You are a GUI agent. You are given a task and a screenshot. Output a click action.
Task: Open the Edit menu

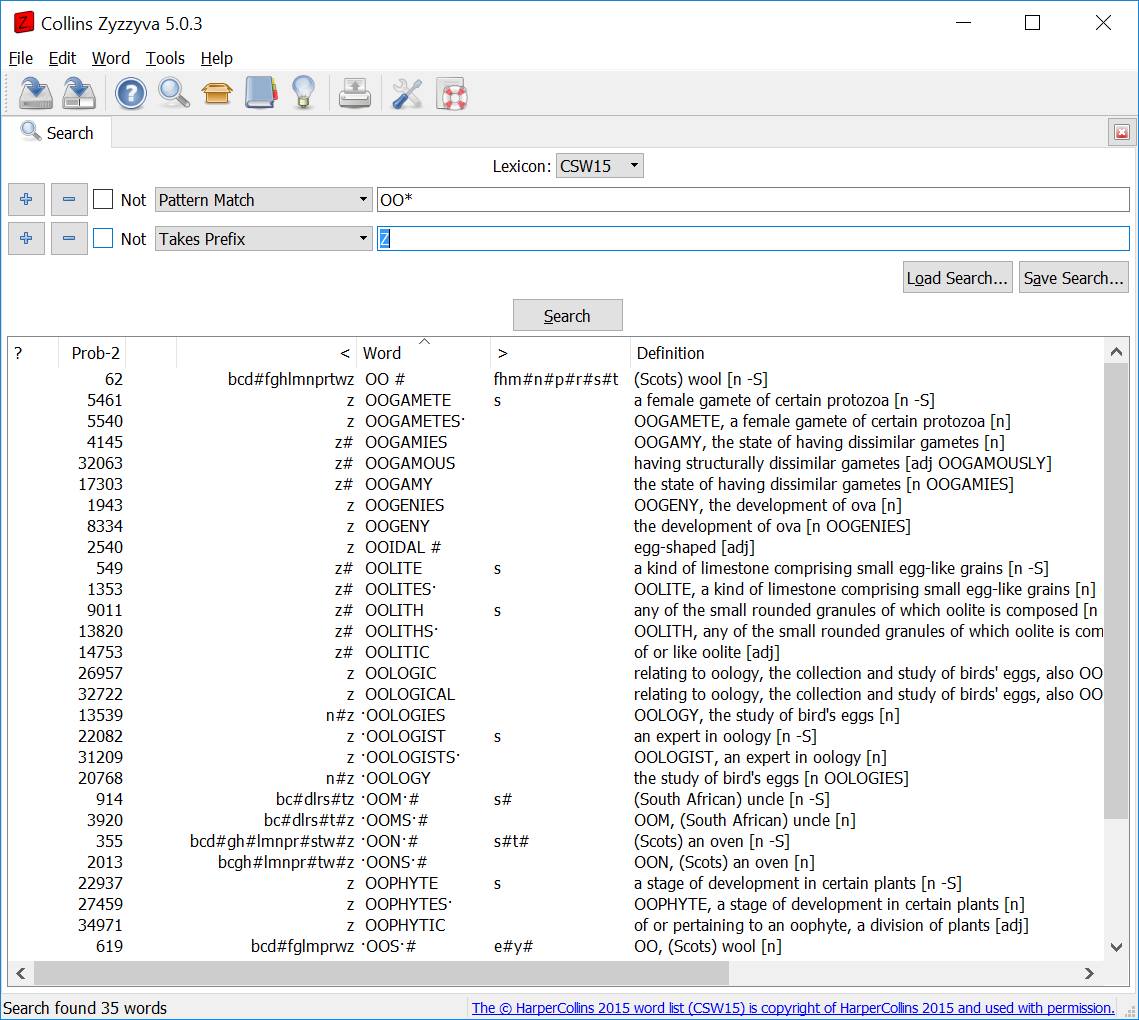(62, 58)
